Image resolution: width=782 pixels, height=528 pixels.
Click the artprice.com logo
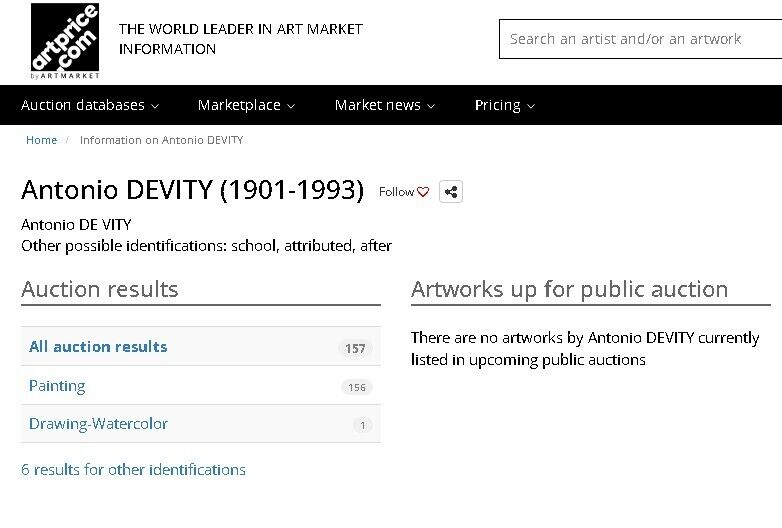(x=65, y=41)
